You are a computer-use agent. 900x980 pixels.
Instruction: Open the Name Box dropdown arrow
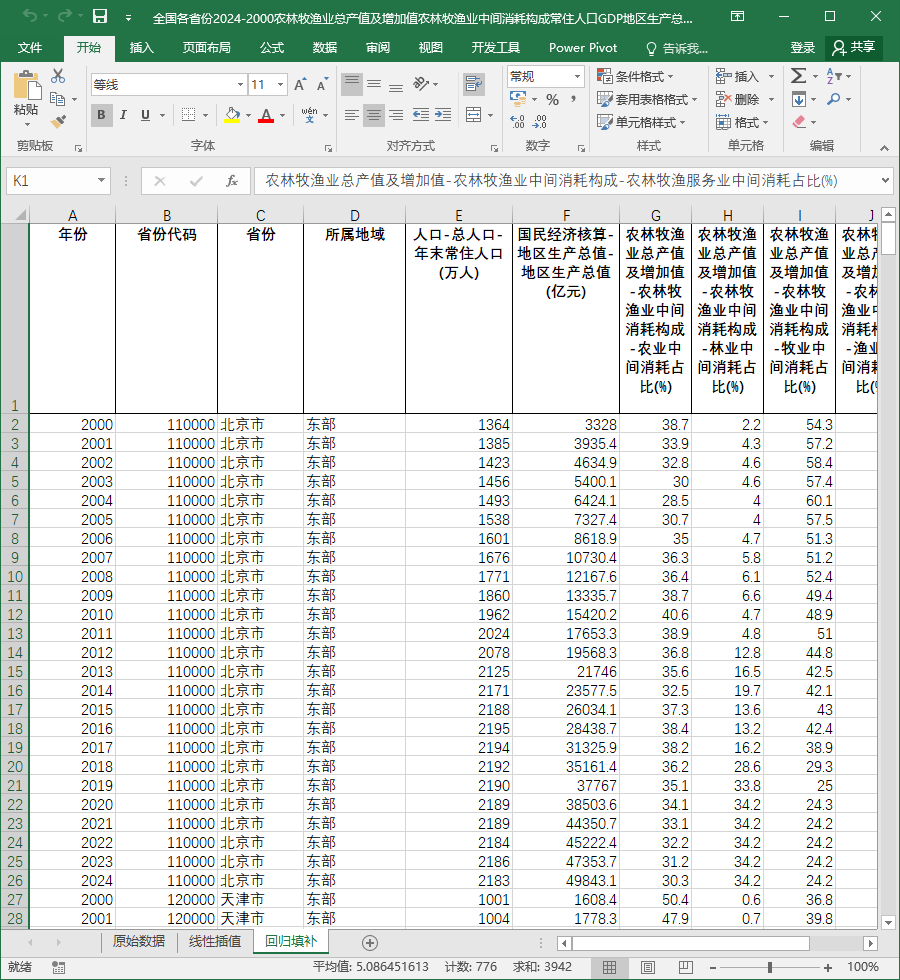point(101,181)
